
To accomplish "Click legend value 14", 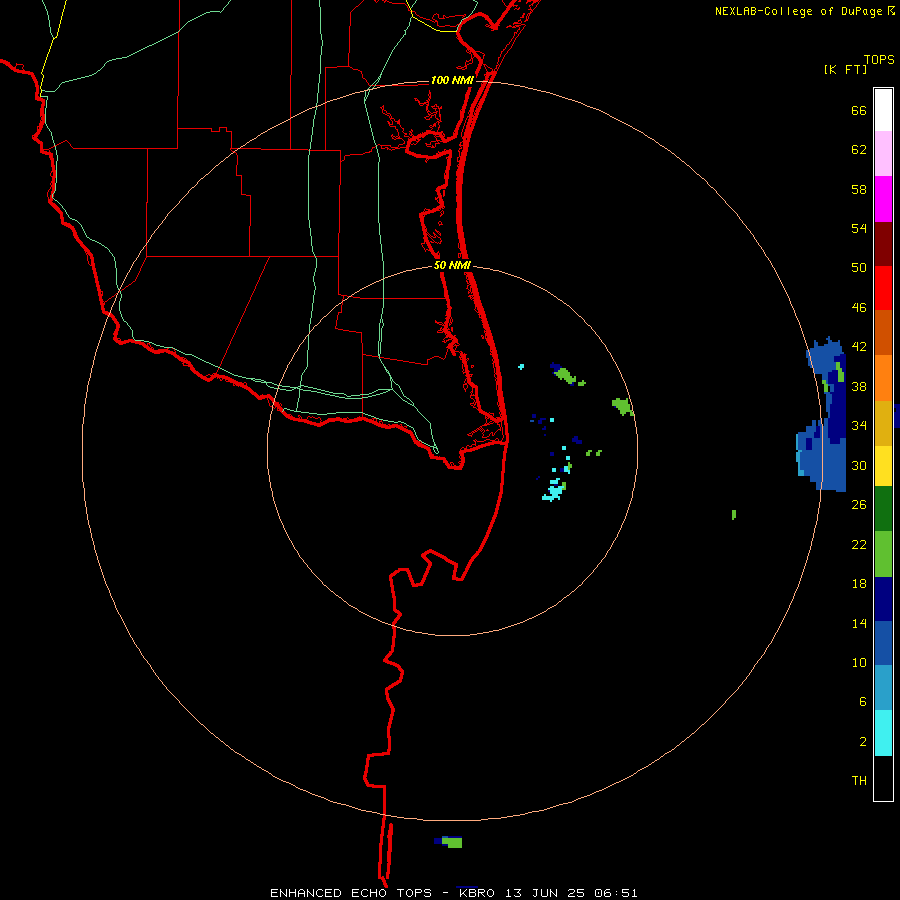I will [859, 623].
